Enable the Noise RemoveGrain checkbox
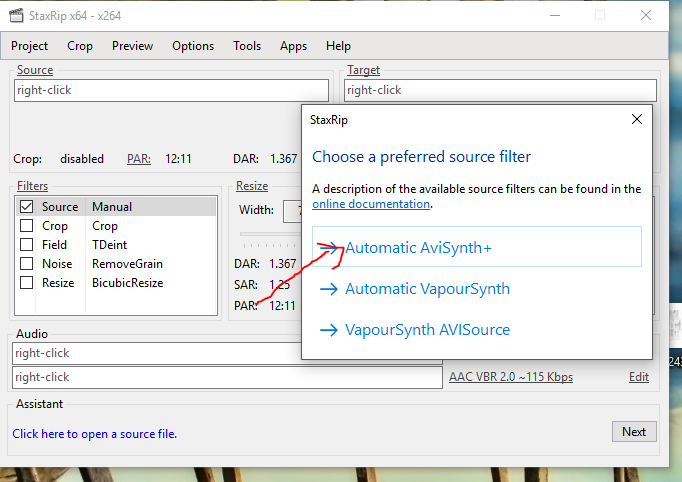The width and height of the screenshot is (682, 482). 27,264
